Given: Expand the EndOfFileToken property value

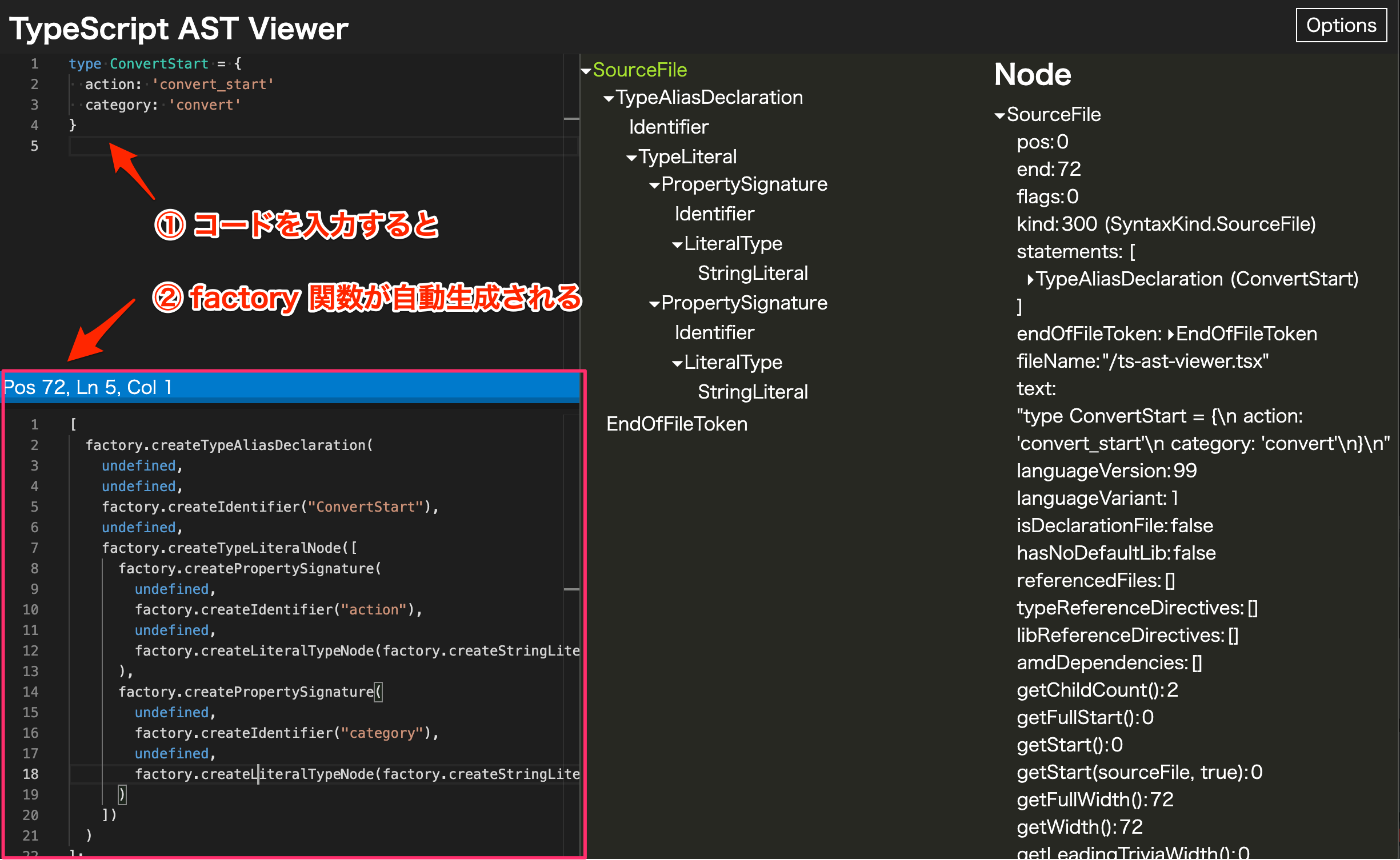Looking at the screenshot, I should 1171,334.
